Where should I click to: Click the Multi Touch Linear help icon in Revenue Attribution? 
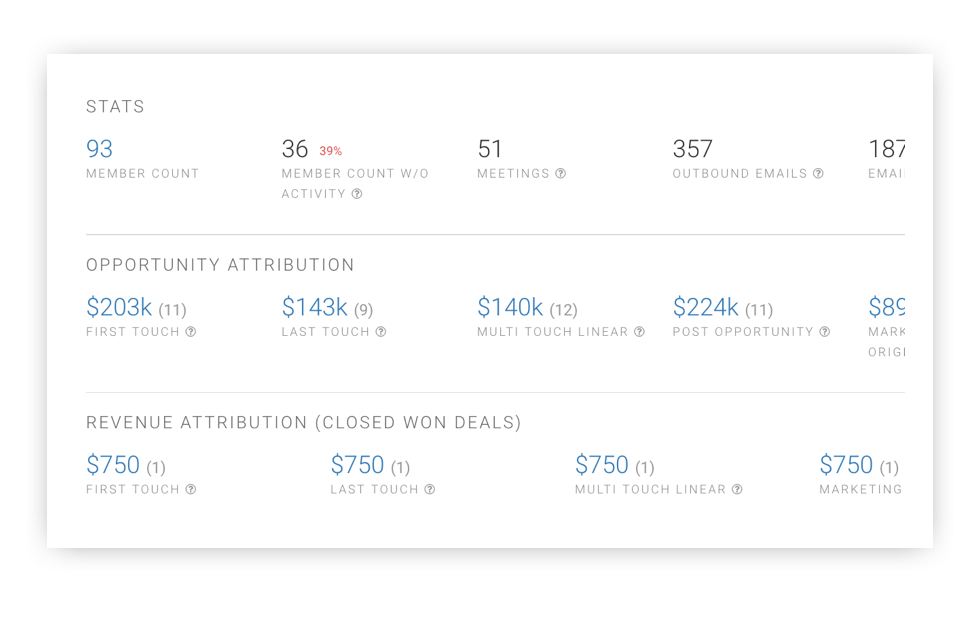[737, 490]
